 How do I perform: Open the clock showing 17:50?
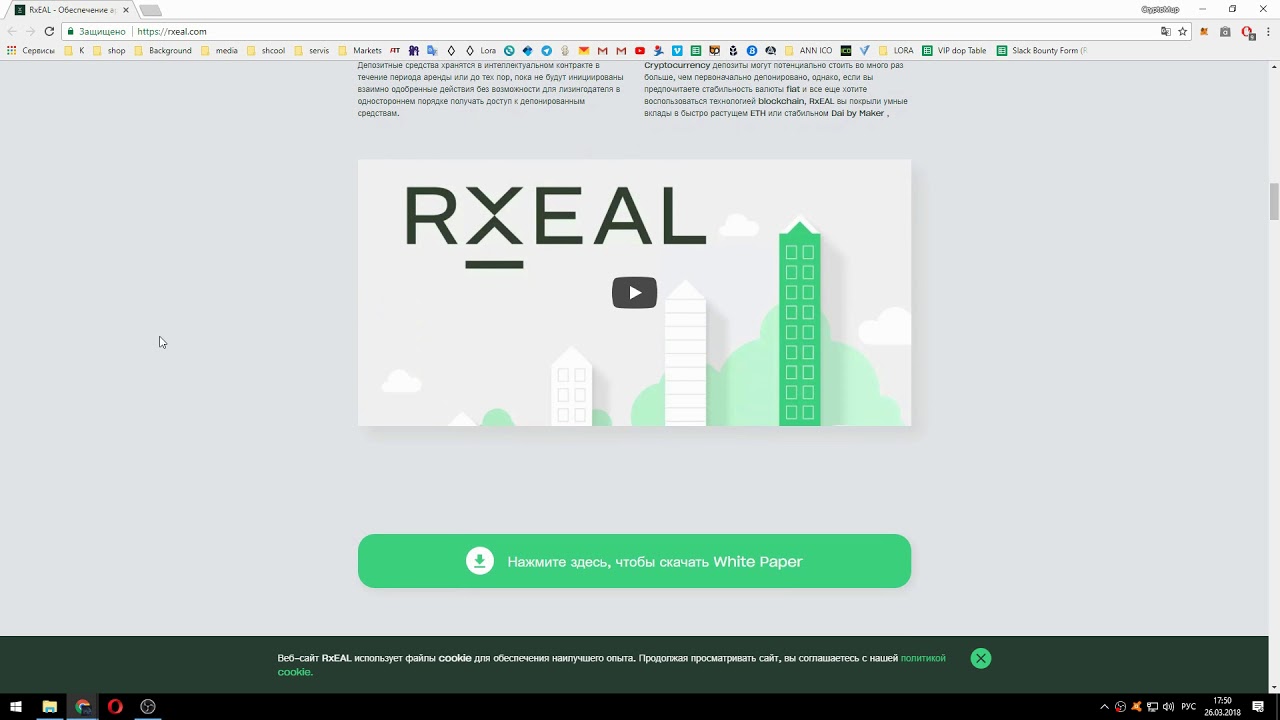[x=1222, y=707]
